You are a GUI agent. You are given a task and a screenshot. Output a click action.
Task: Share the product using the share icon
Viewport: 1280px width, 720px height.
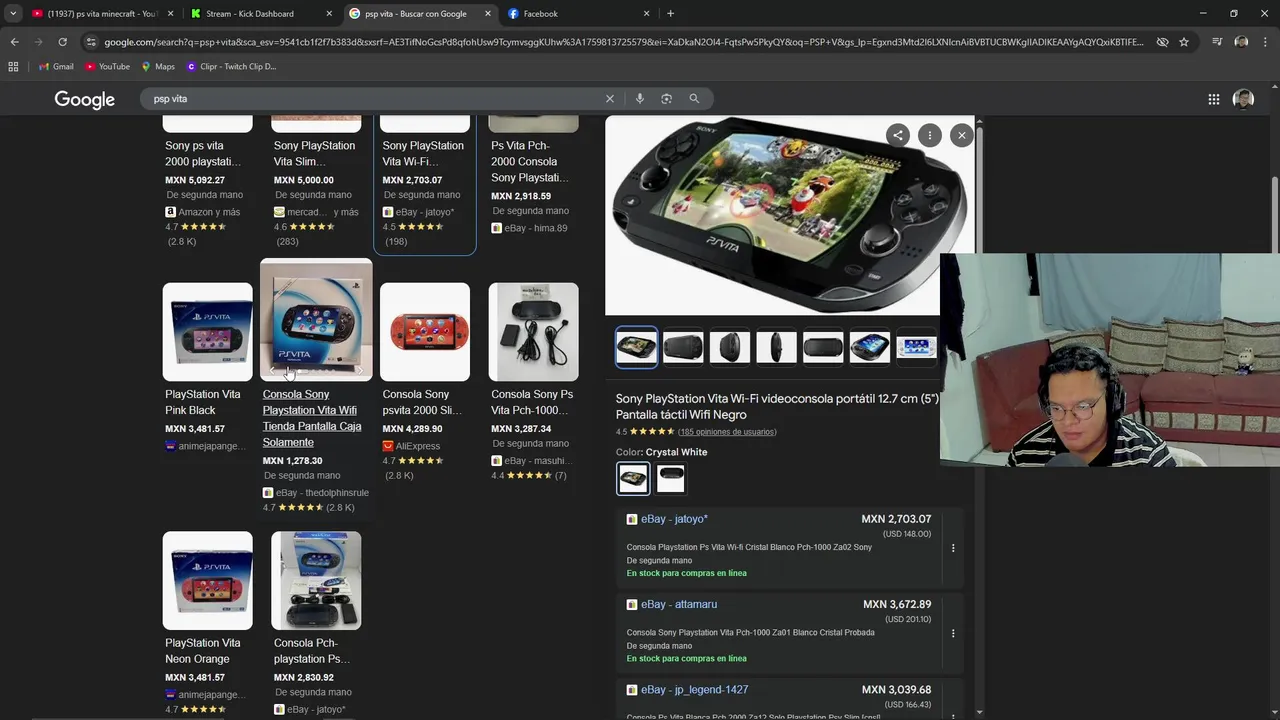coord(897,135)
